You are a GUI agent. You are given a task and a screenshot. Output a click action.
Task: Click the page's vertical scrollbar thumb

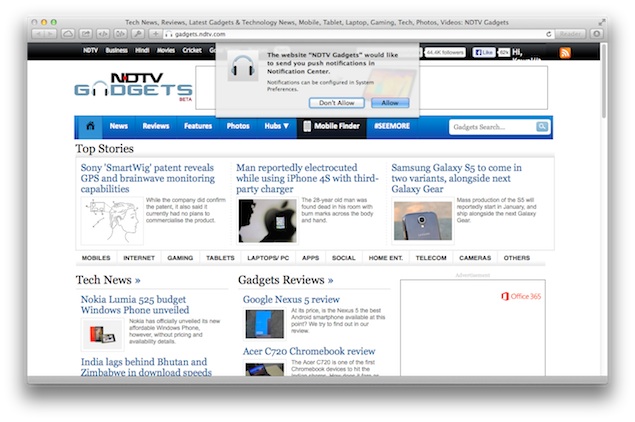[604, 81]
